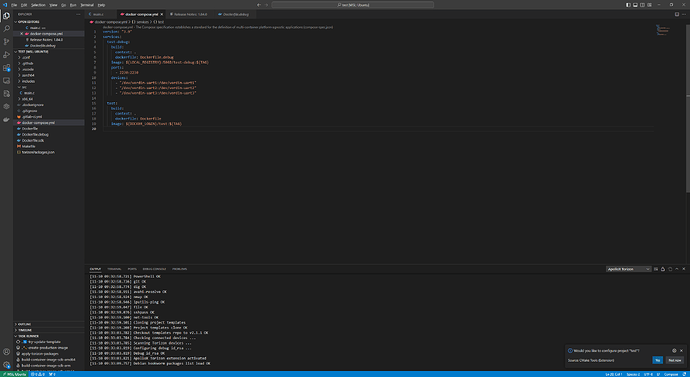Open the Terminal menu
690x377 pixels.
tap(87, 5)
